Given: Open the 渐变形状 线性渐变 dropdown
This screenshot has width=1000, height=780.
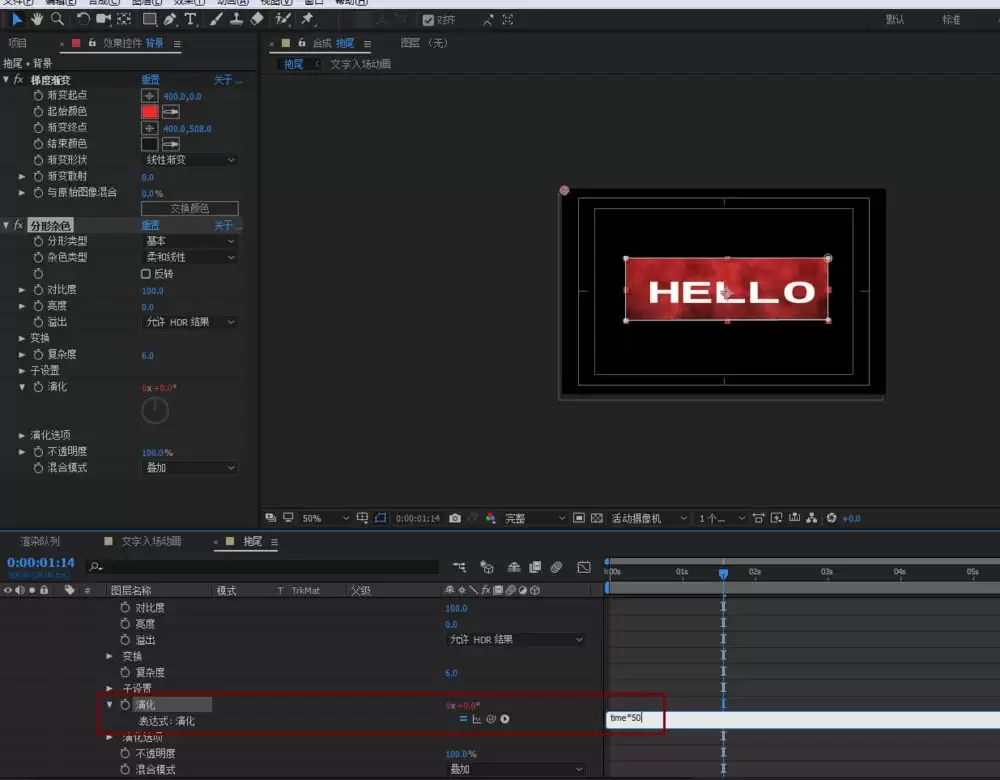Looking at the screenshot, I should 189,160.
